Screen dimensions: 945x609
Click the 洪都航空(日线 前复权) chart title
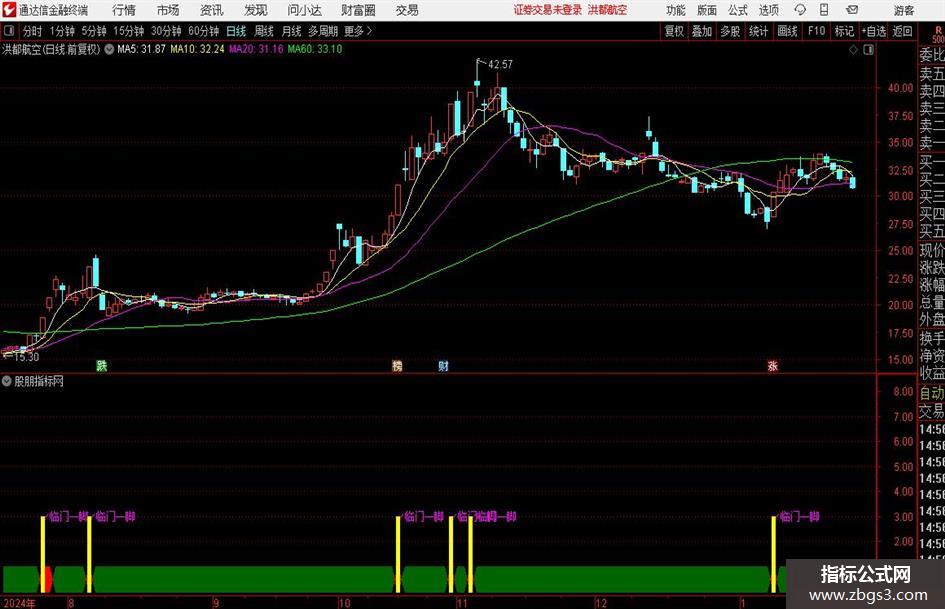tap(51, 49)
